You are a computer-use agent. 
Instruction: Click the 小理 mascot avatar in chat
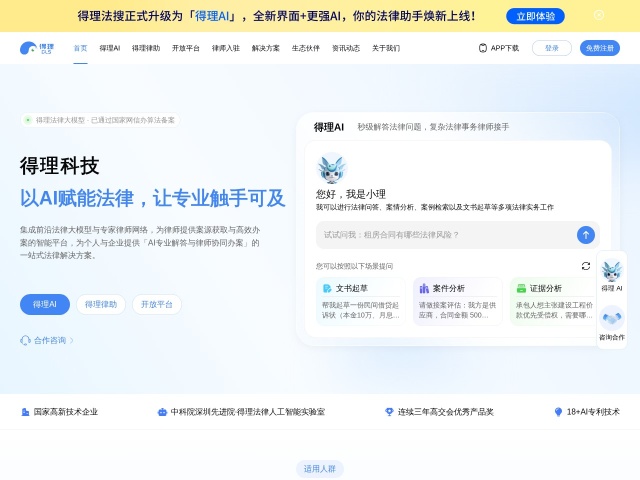click(331, 168)
